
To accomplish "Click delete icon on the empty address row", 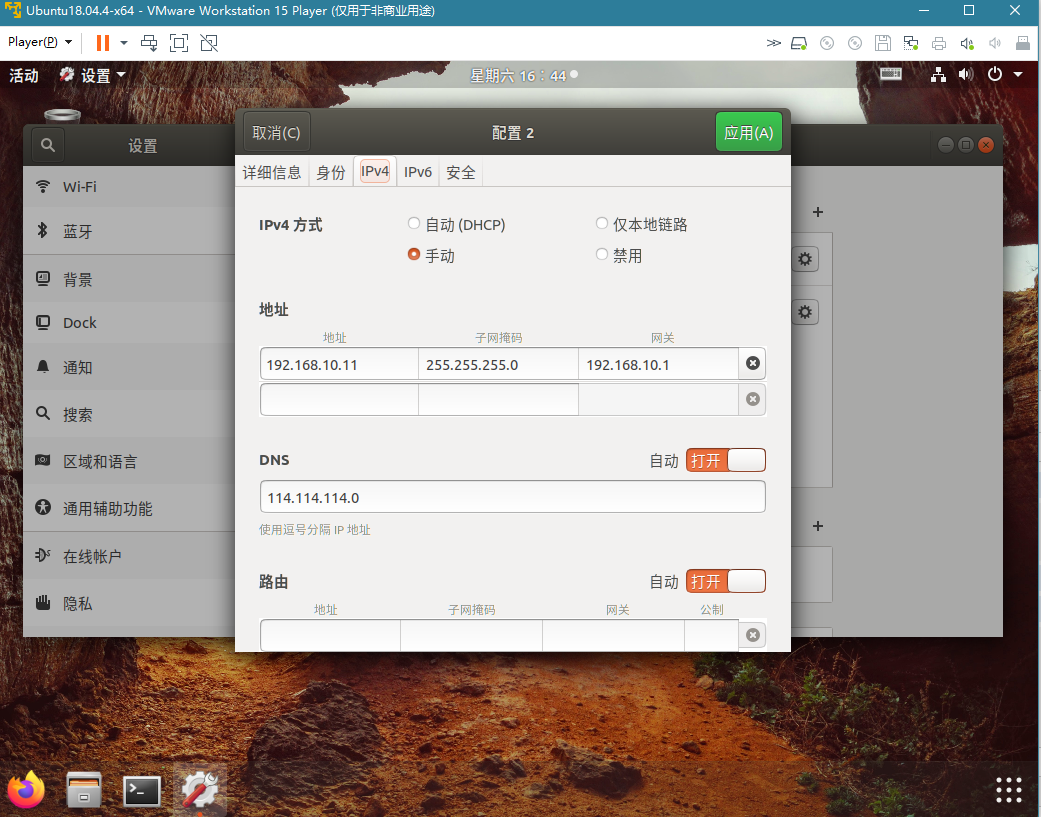I will [753, 399].
